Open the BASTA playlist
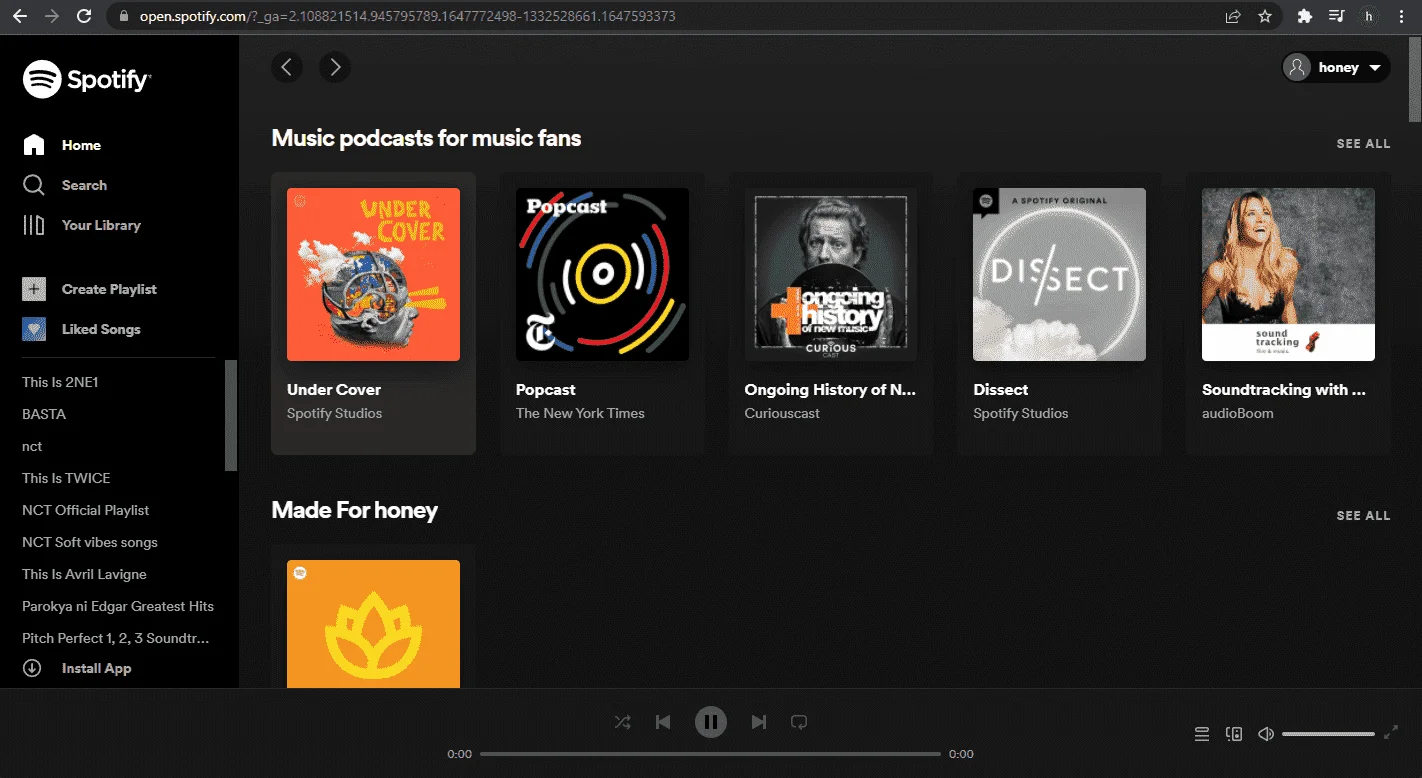This screenshot has width=1422, height=778. (44, 414)
